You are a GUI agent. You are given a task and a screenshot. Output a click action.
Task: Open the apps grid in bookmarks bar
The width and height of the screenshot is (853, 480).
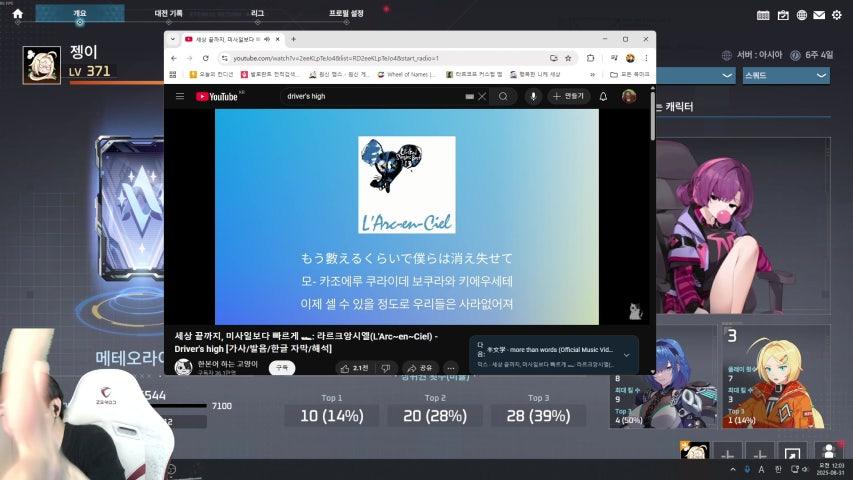tap(173, 75)
